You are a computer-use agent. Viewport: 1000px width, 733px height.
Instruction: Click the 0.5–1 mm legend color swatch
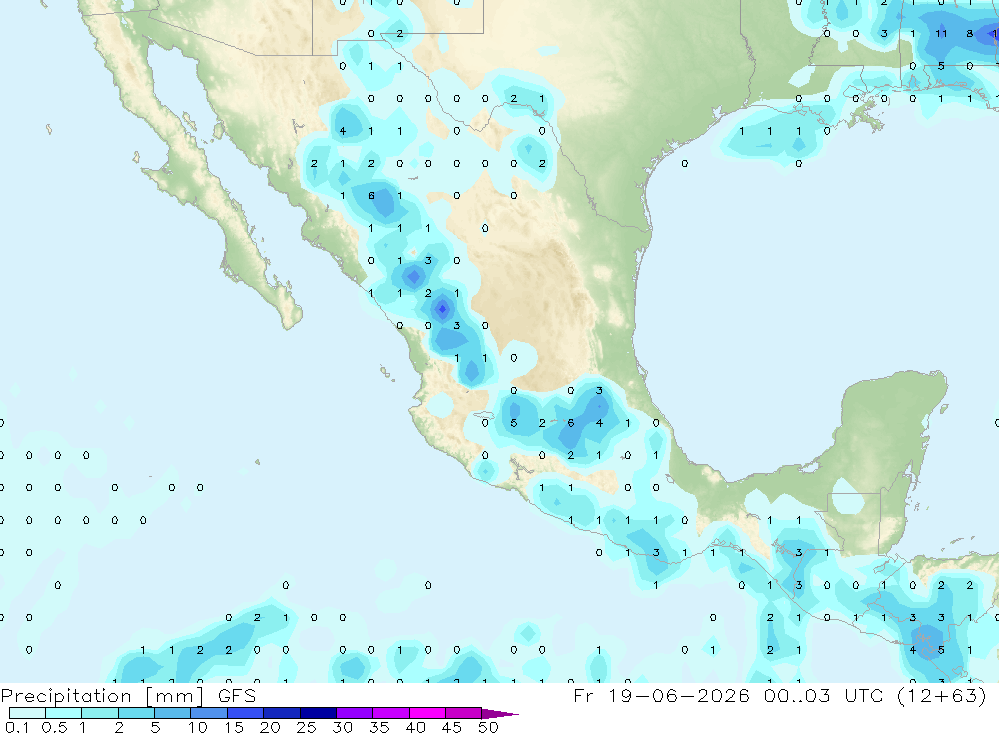point(64,713)
